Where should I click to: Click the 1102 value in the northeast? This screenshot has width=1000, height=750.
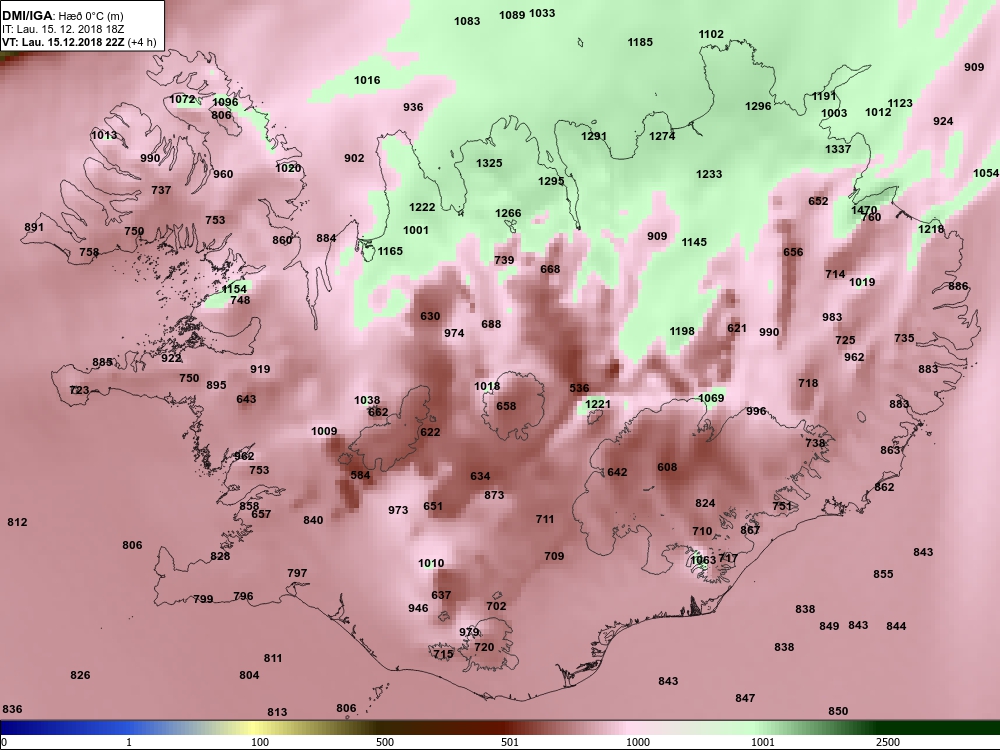711,34
